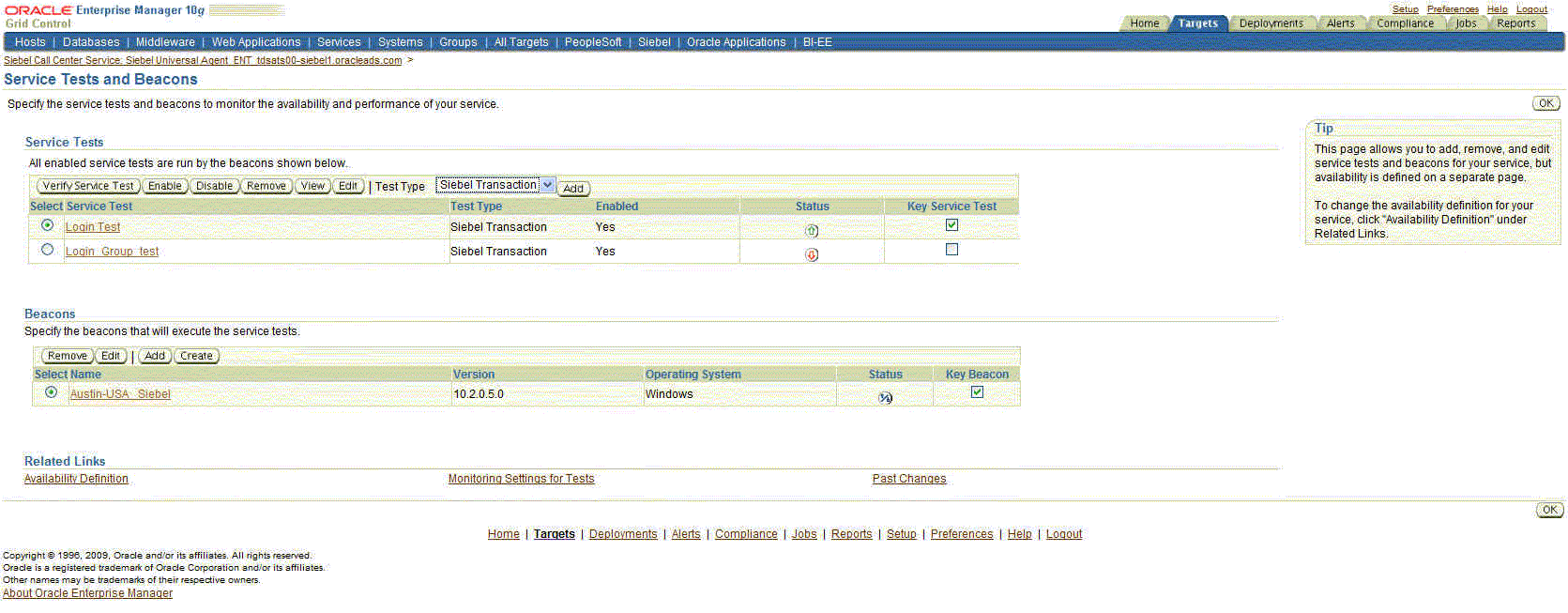Click the Preferences link in the header
This screenshot has width=1568, height=613.
point(1453,9)
